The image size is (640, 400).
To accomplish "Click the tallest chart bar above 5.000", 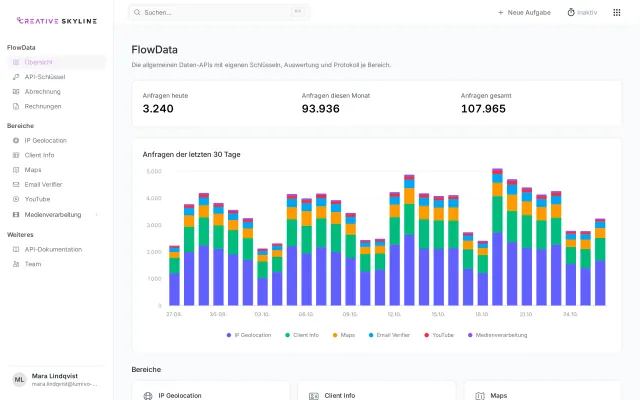I will (x=497, y=237).
